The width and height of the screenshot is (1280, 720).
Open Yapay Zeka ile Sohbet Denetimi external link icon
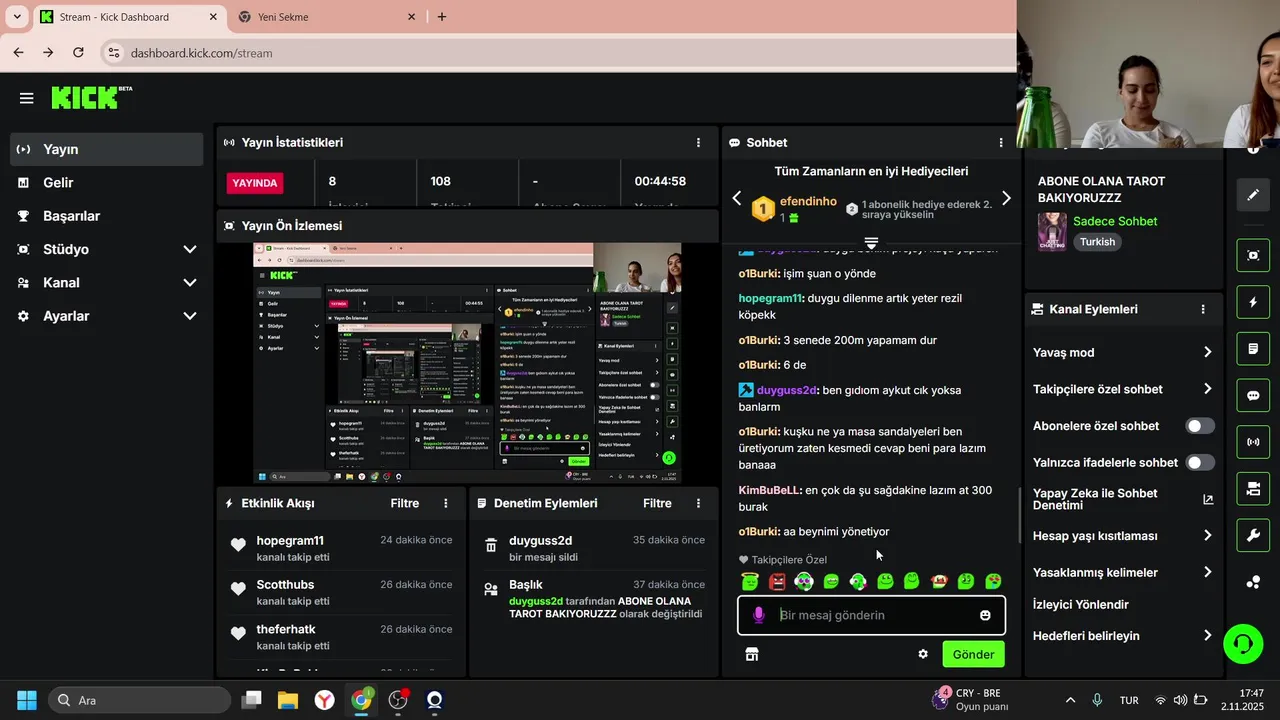click(x=1207, y=500)
